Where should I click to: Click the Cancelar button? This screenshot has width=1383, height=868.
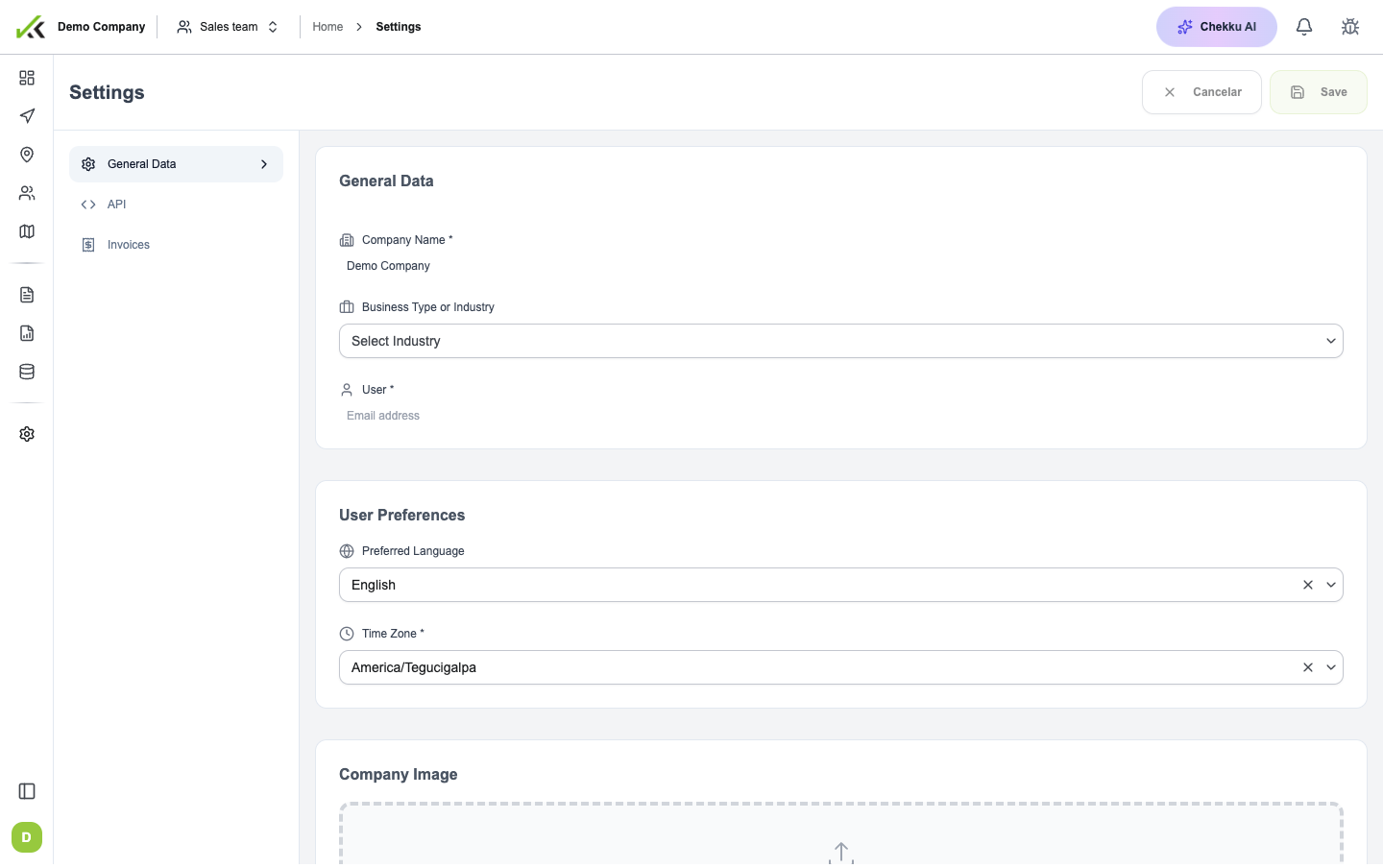[1201, 92]
